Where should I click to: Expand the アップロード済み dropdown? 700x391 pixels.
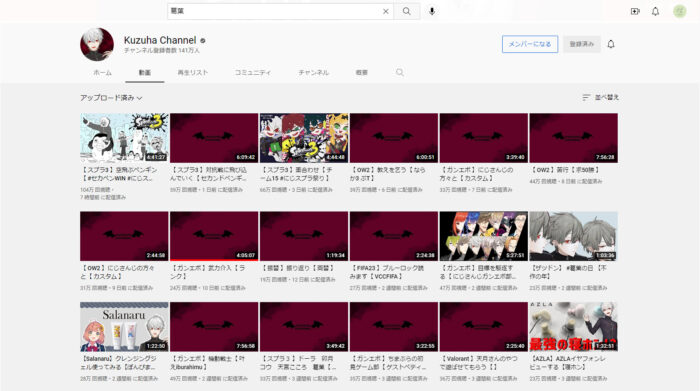coord(111,97)
